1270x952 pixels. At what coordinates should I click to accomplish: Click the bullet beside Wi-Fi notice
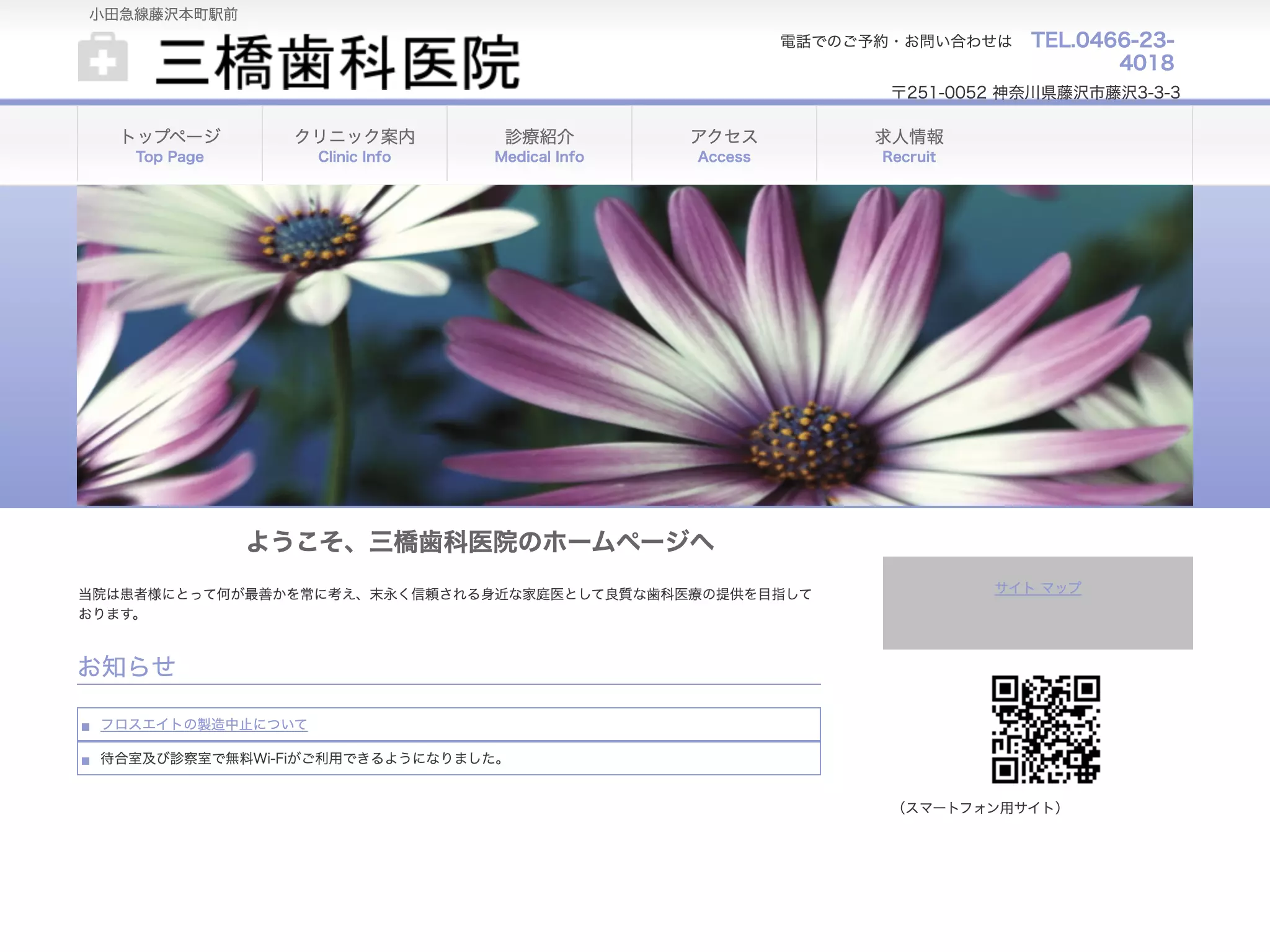click(x=86, y=760)
